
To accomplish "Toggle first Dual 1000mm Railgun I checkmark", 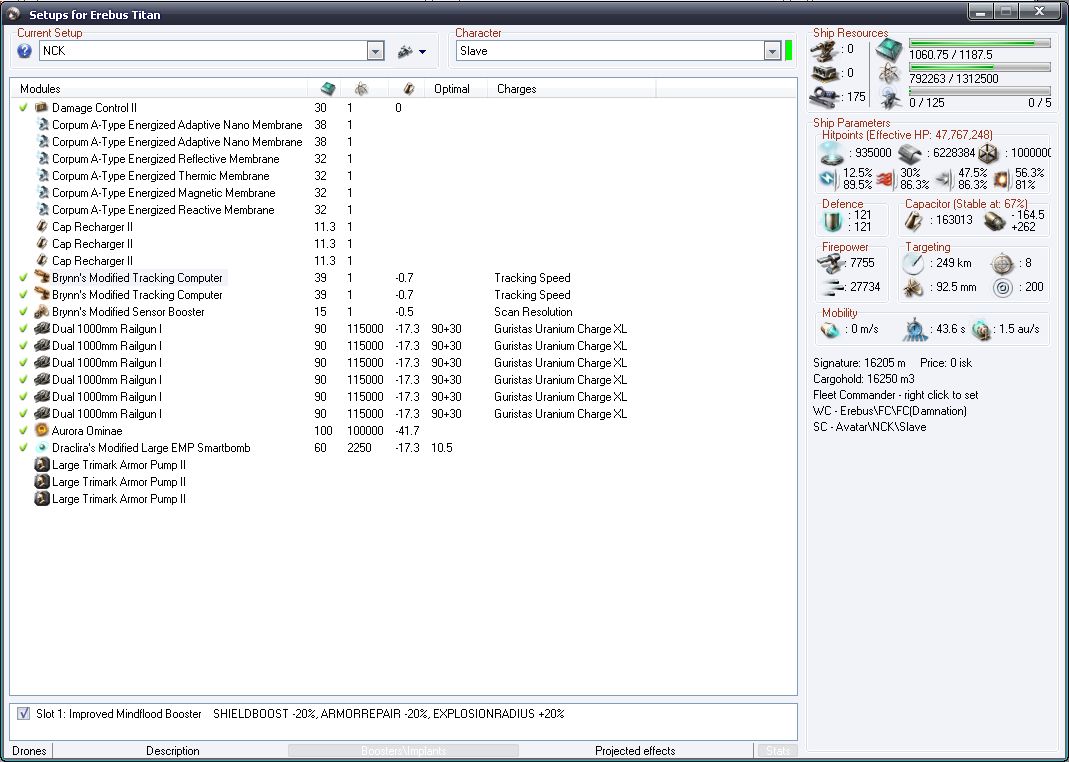I will click(x=24, y=329).
